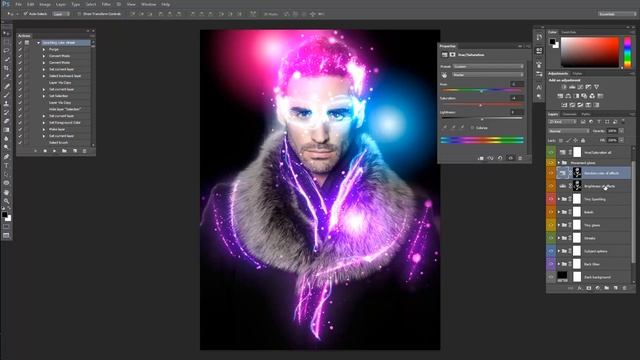This screenshot has width=640, height=360.
Task: Click the Opacity value field in Layers panel
Action: point(612,131)
